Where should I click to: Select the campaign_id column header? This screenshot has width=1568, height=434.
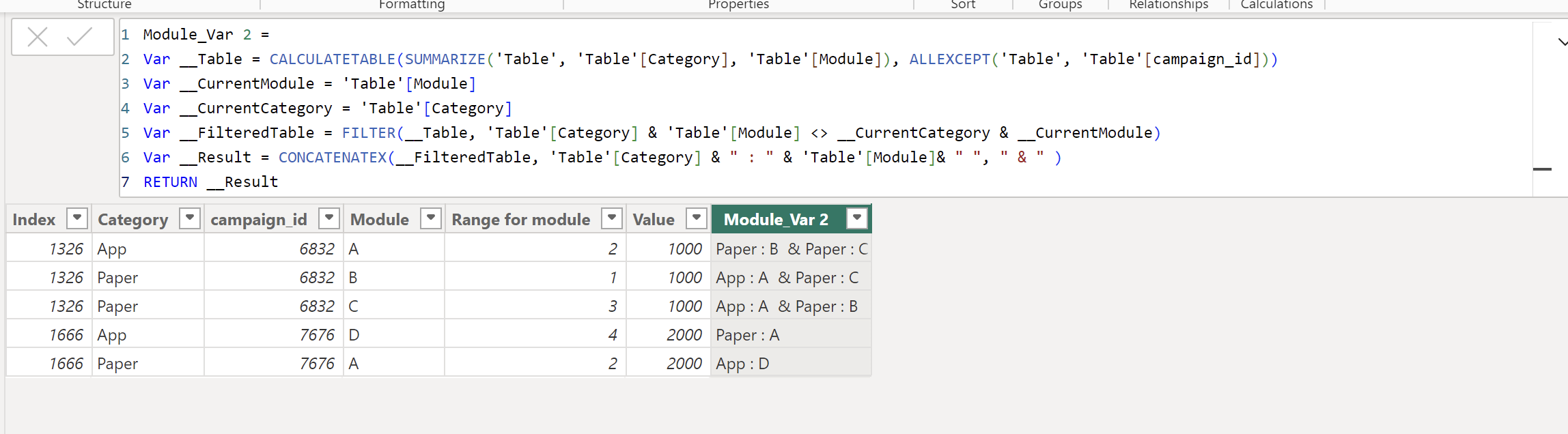(x=259, y=220)
